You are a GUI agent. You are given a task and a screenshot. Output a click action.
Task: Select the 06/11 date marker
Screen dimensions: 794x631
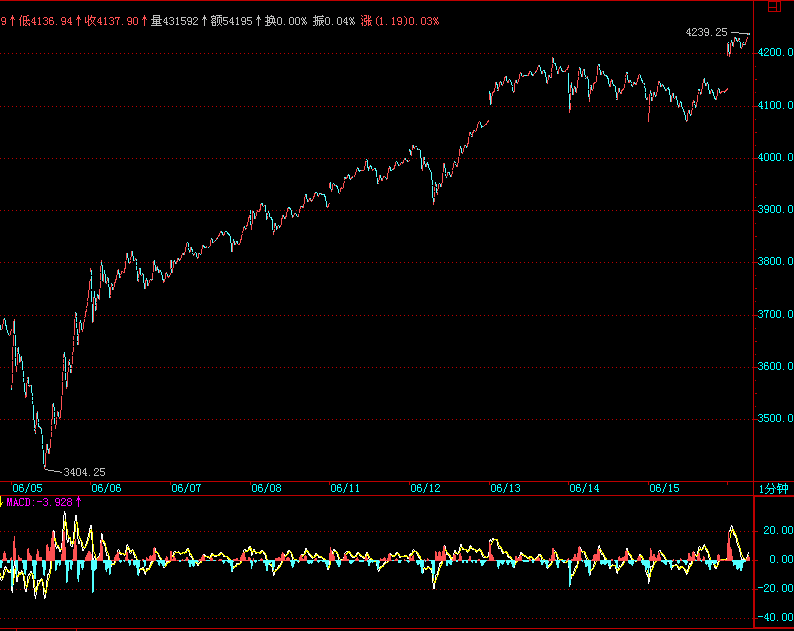(x=345, y=488)
